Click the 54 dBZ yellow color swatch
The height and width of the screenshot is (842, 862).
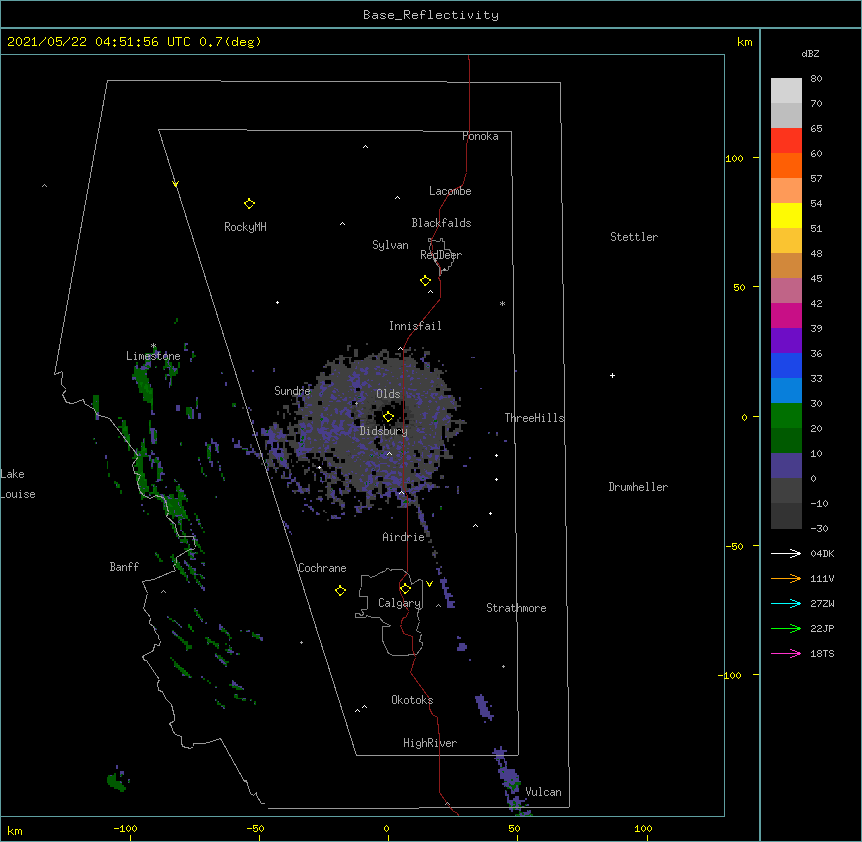coord(786,215)
